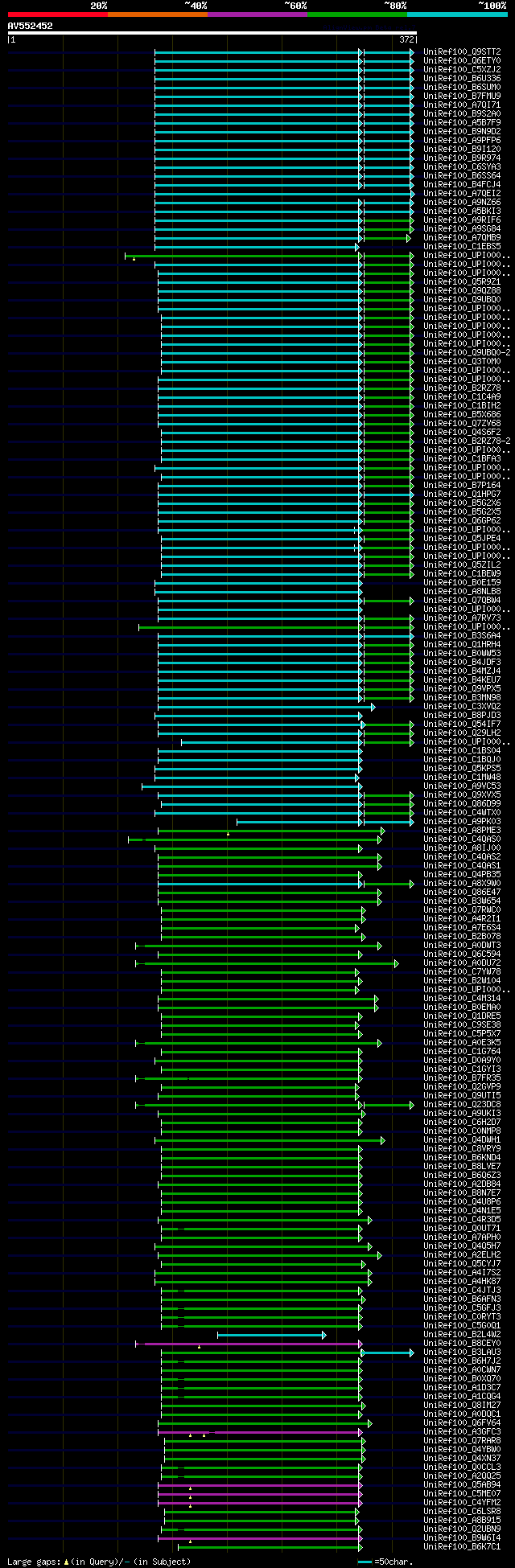Select the UniRef100_A7QEI2 label

462,193
